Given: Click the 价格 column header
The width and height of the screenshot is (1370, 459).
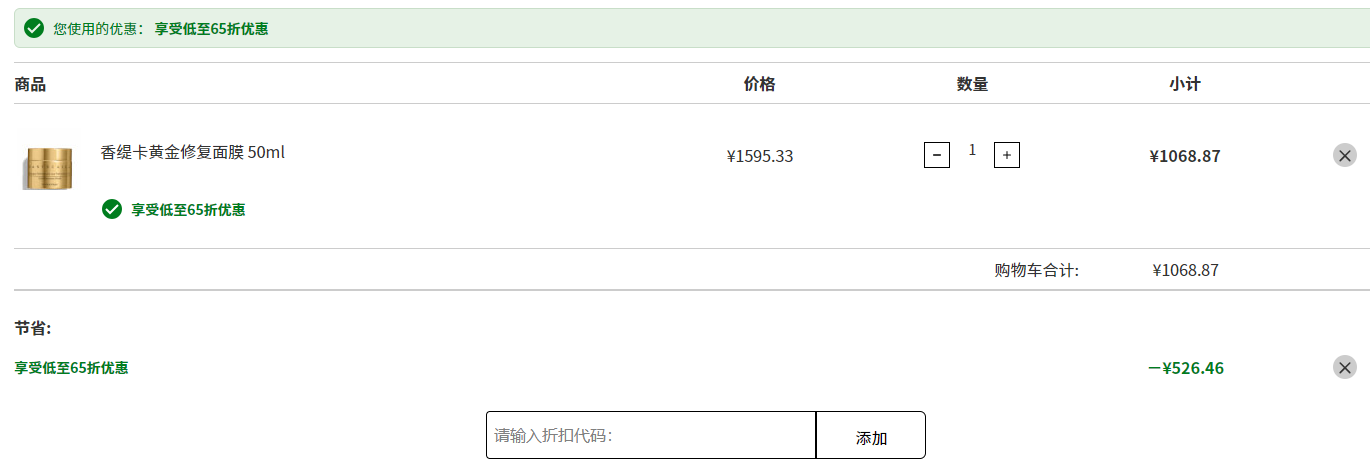Looking at the screenshot, I should click(760, 84).
